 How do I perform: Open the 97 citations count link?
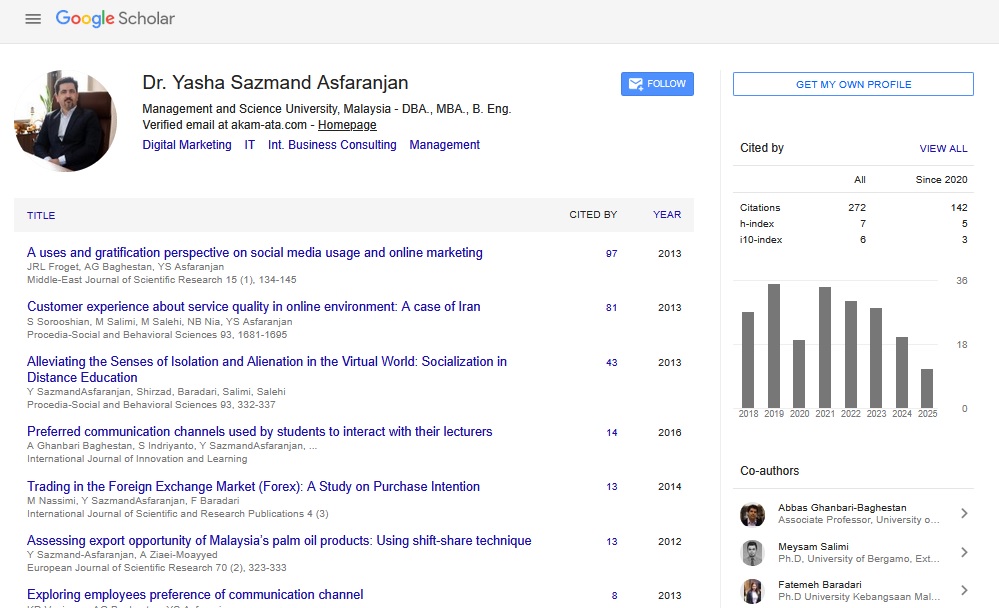coord(611,254)
